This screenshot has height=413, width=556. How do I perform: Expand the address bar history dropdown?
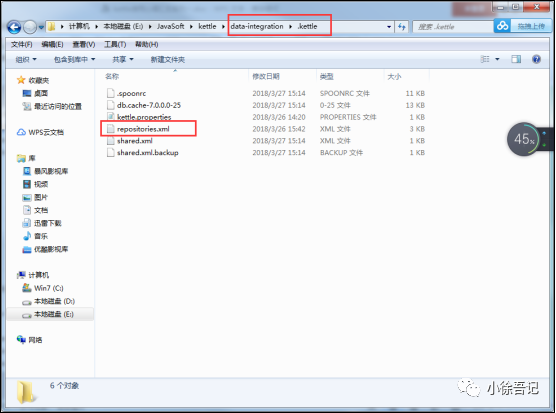(x=389, y=27)
